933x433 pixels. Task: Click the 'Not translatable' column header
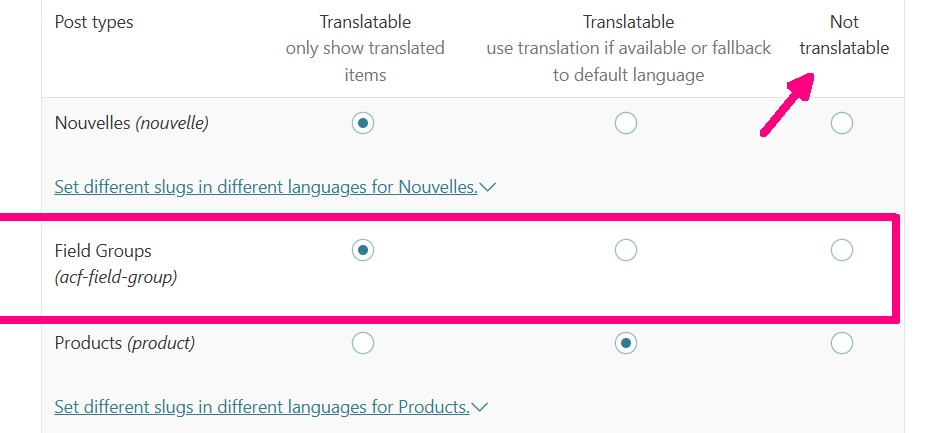(x=844, y=35)
